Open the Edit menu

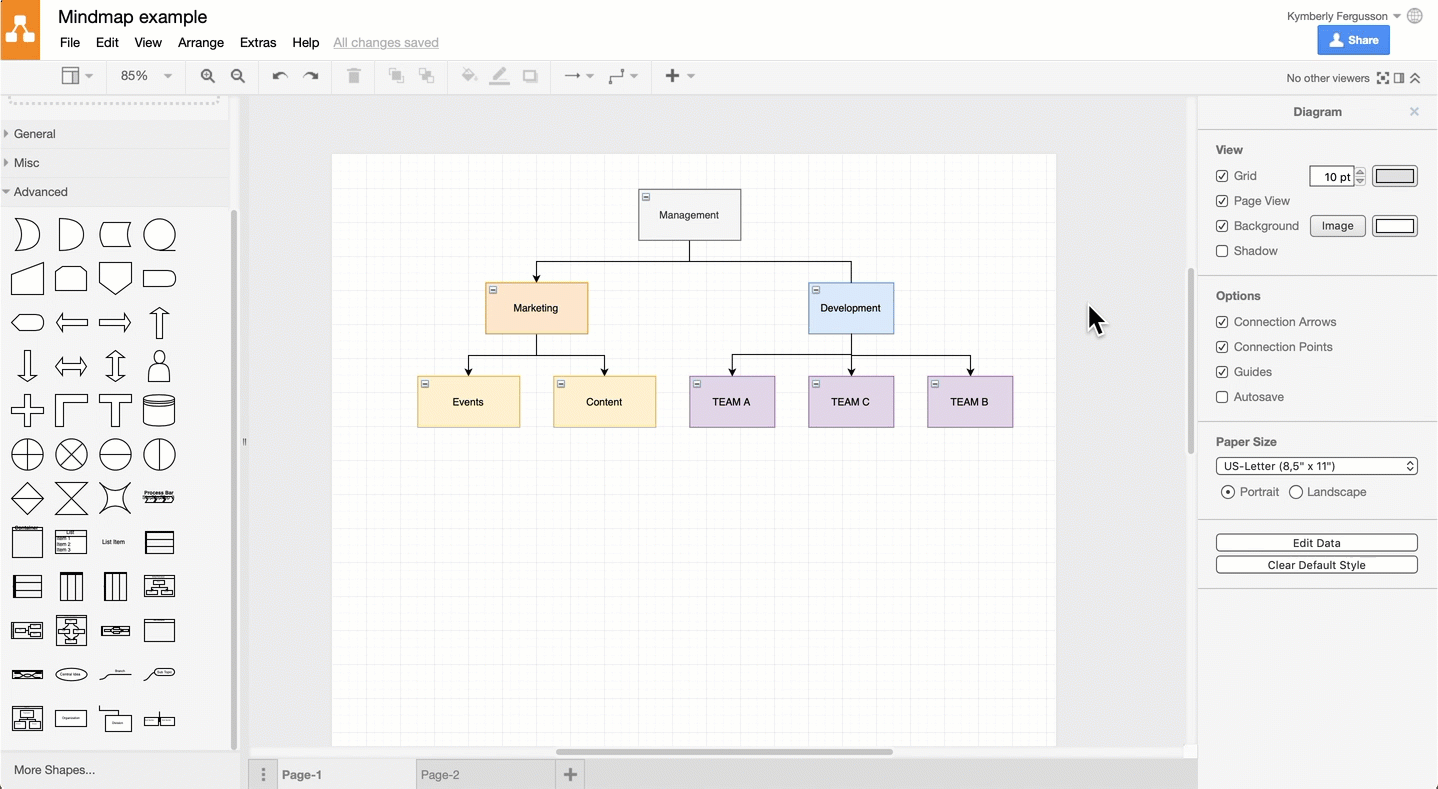[107, 43]
